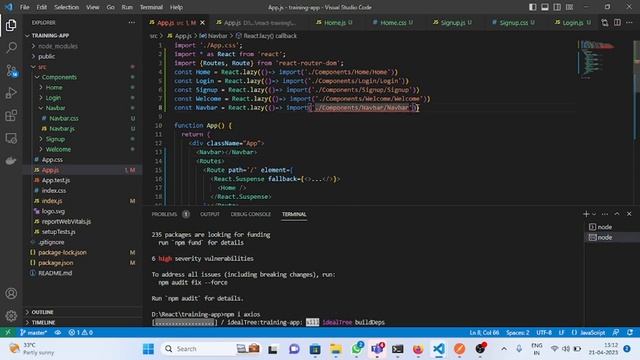Image resolution: width=640 pixels, height=360 pixels.
Task: Click UTF-8 encoding in status bar
Action: 544,332
